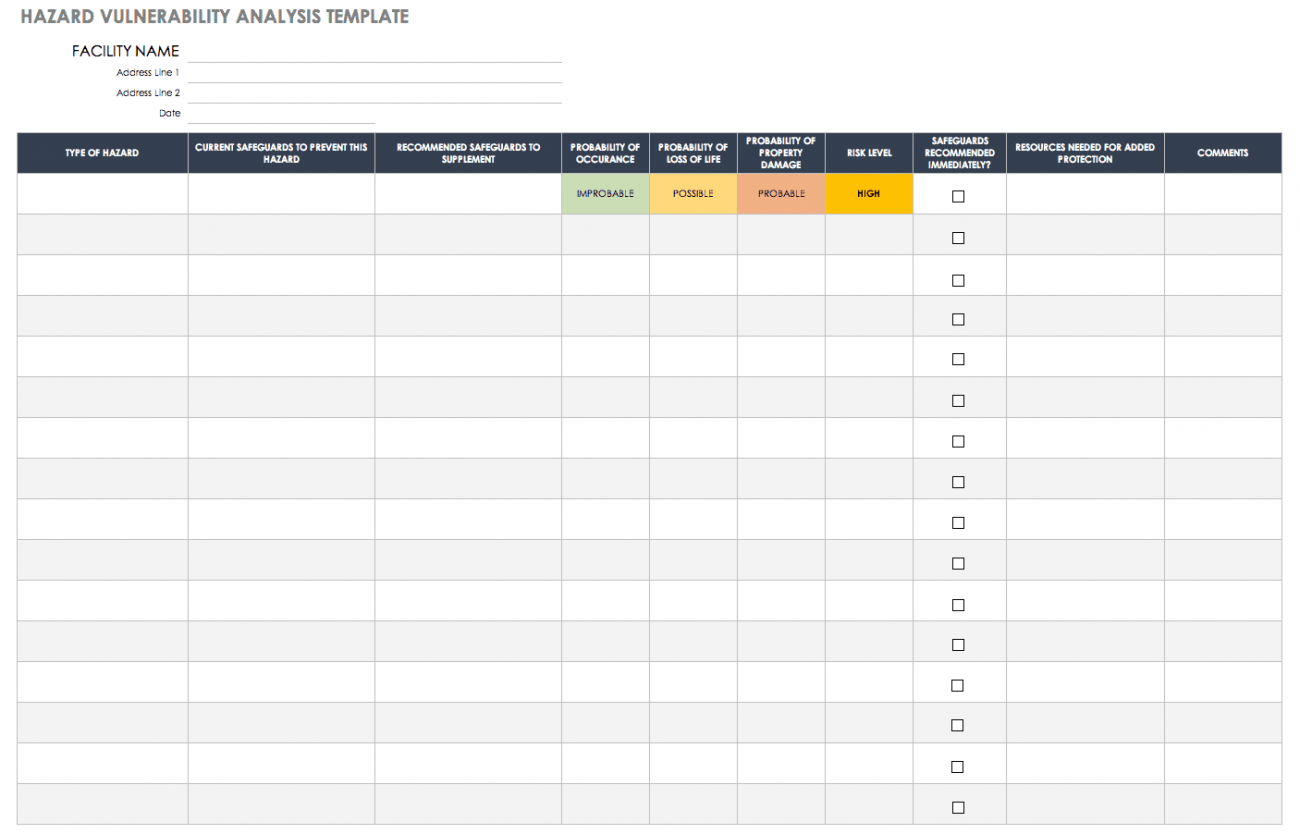Select the orange HIGH risk level cell

click(x=869, y=194)
